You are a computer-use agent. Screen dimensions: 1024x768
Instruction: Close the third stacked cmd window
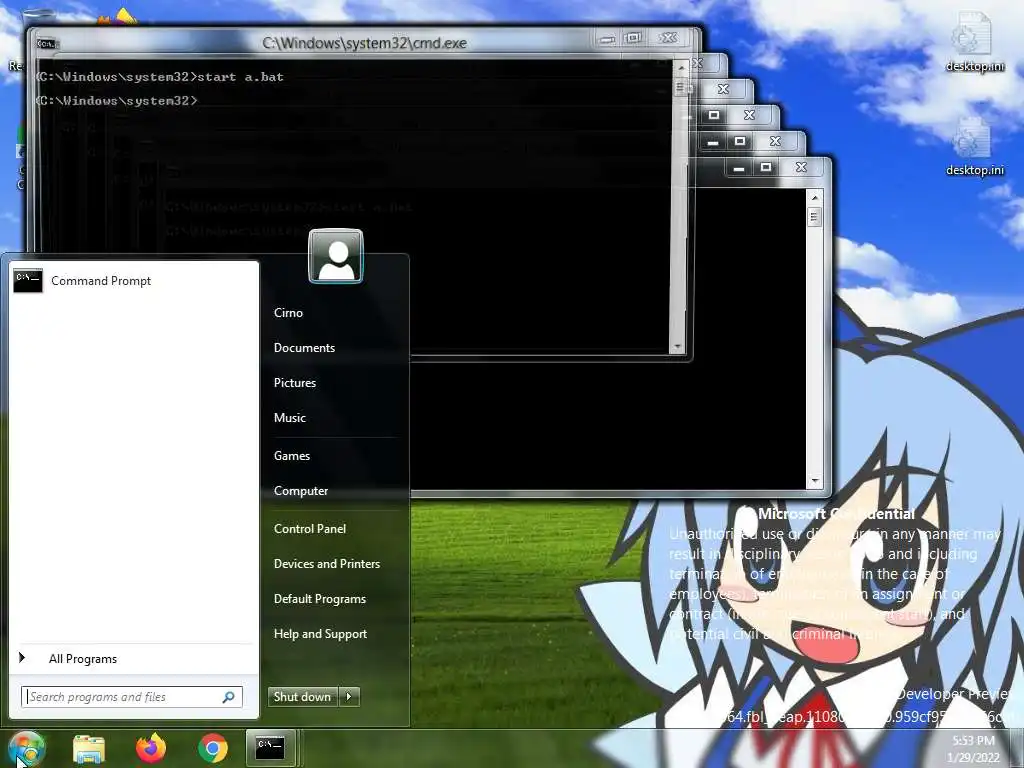pyautogui.click(x=749, y=115)
